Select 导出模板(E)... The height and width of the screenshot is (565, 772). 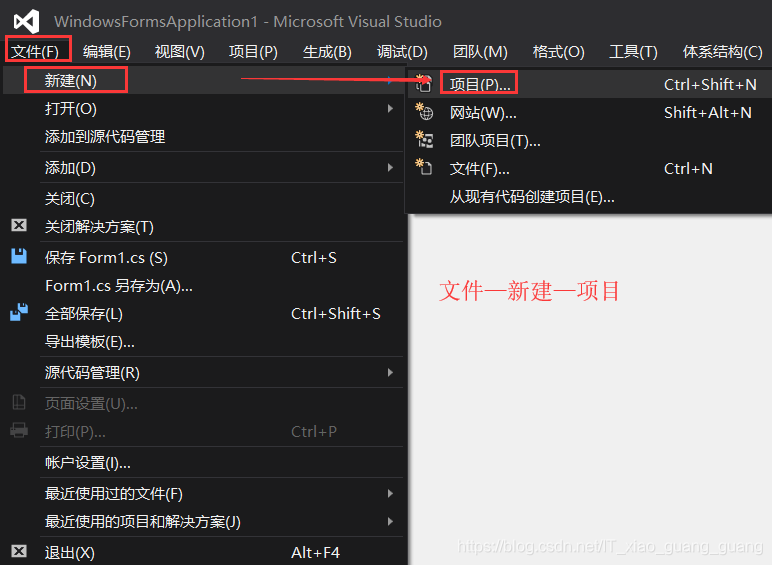tap(204, 342)
